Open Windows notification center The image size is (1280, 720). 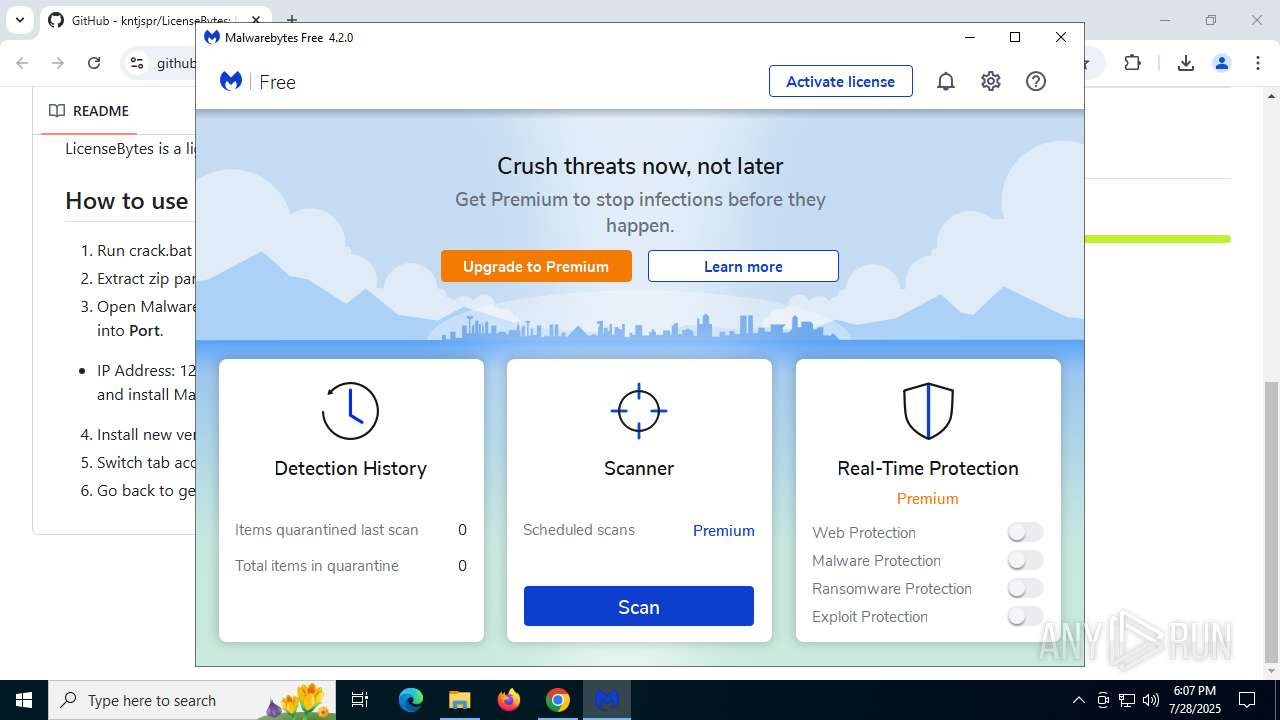coord(1247,700)
